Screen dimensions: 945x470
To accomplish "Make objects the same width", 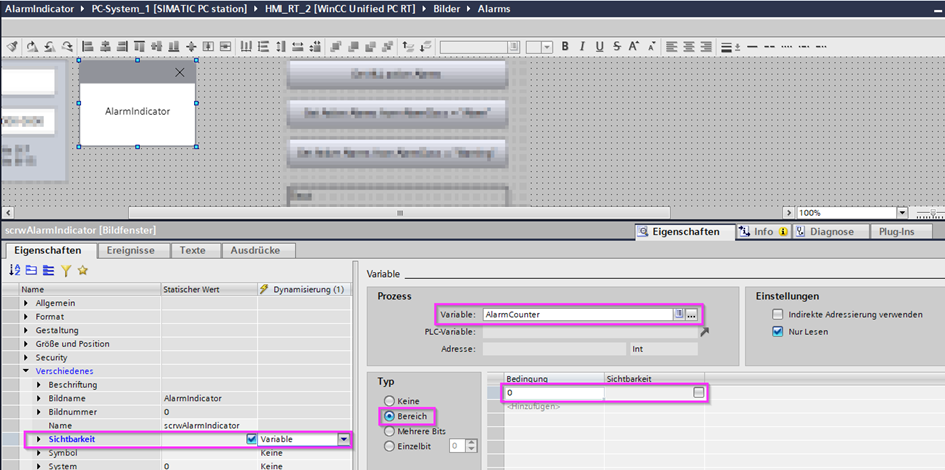I will 297,46.
